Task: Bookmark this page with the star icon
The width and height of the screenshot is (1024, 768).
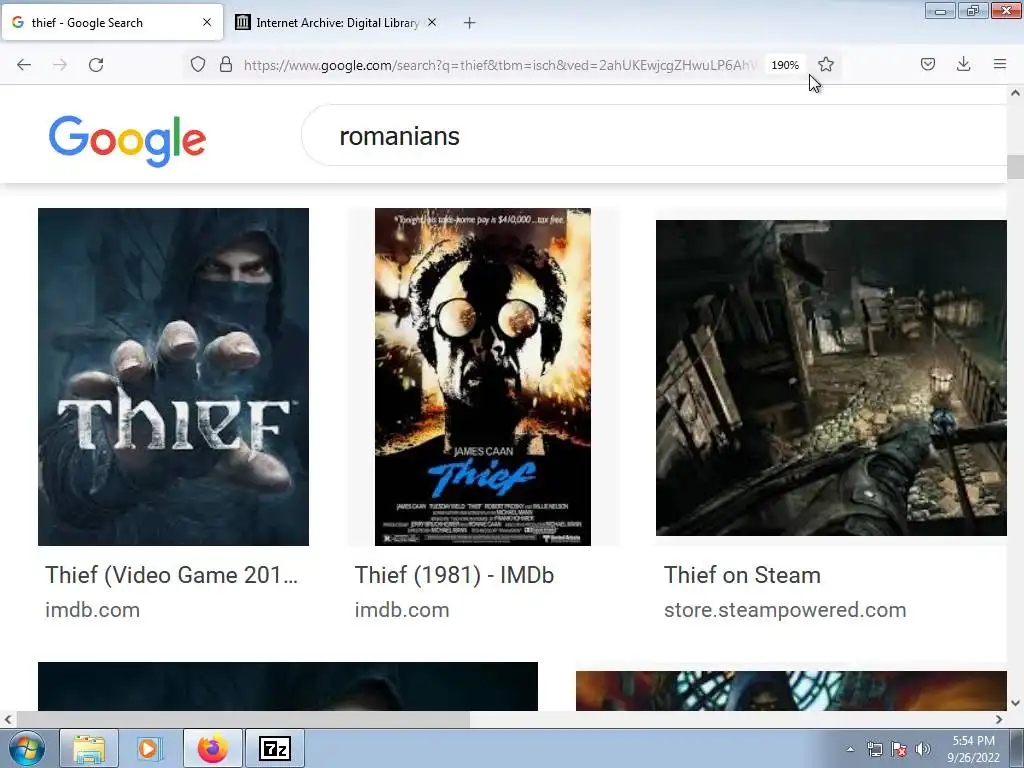Action: pos(826,64)
